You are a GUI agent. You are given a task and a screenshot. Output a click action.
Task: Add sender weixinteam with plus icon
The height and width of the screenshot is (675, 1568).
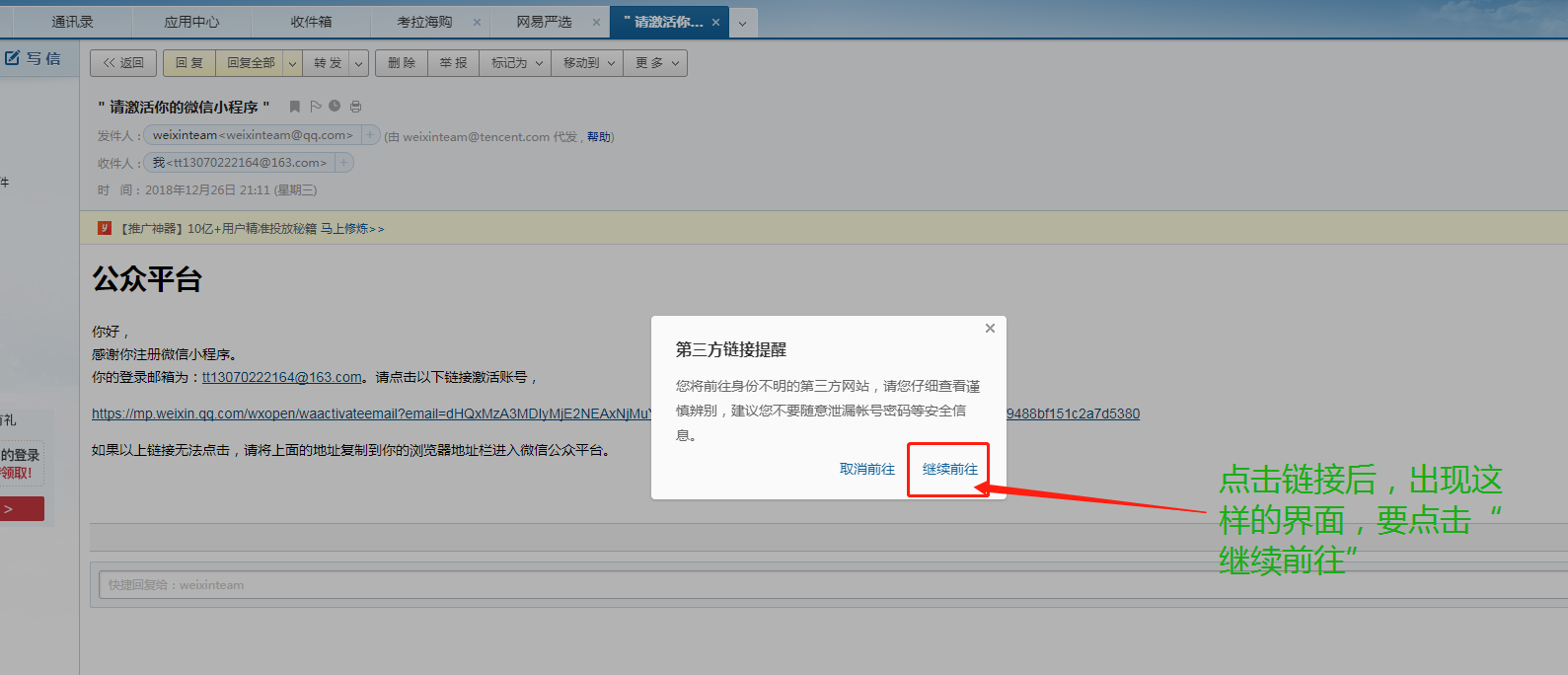[x=370, y=134]
